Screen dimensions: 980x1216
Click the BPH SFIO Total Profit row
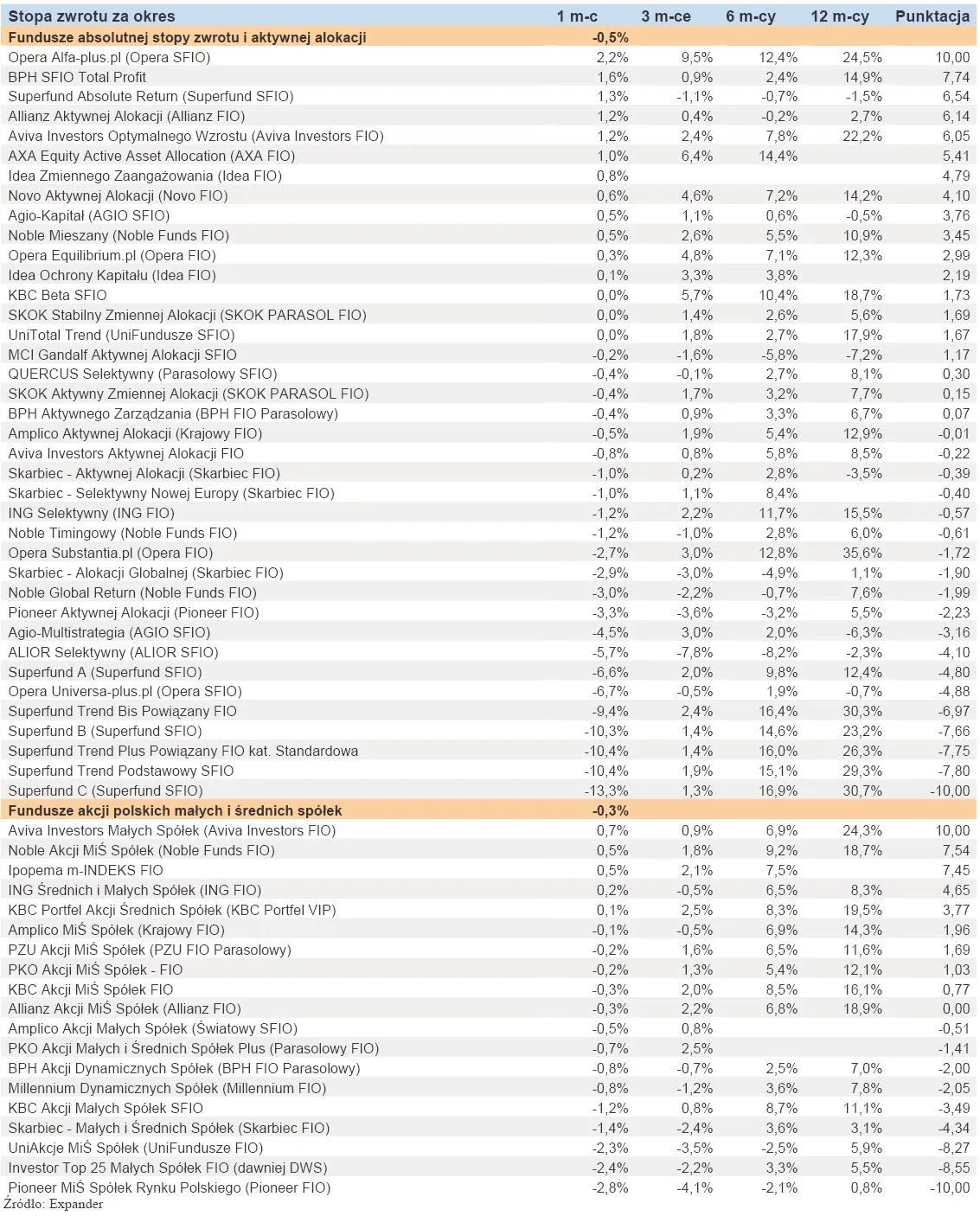pyautogui.click(x=490, y=77)
